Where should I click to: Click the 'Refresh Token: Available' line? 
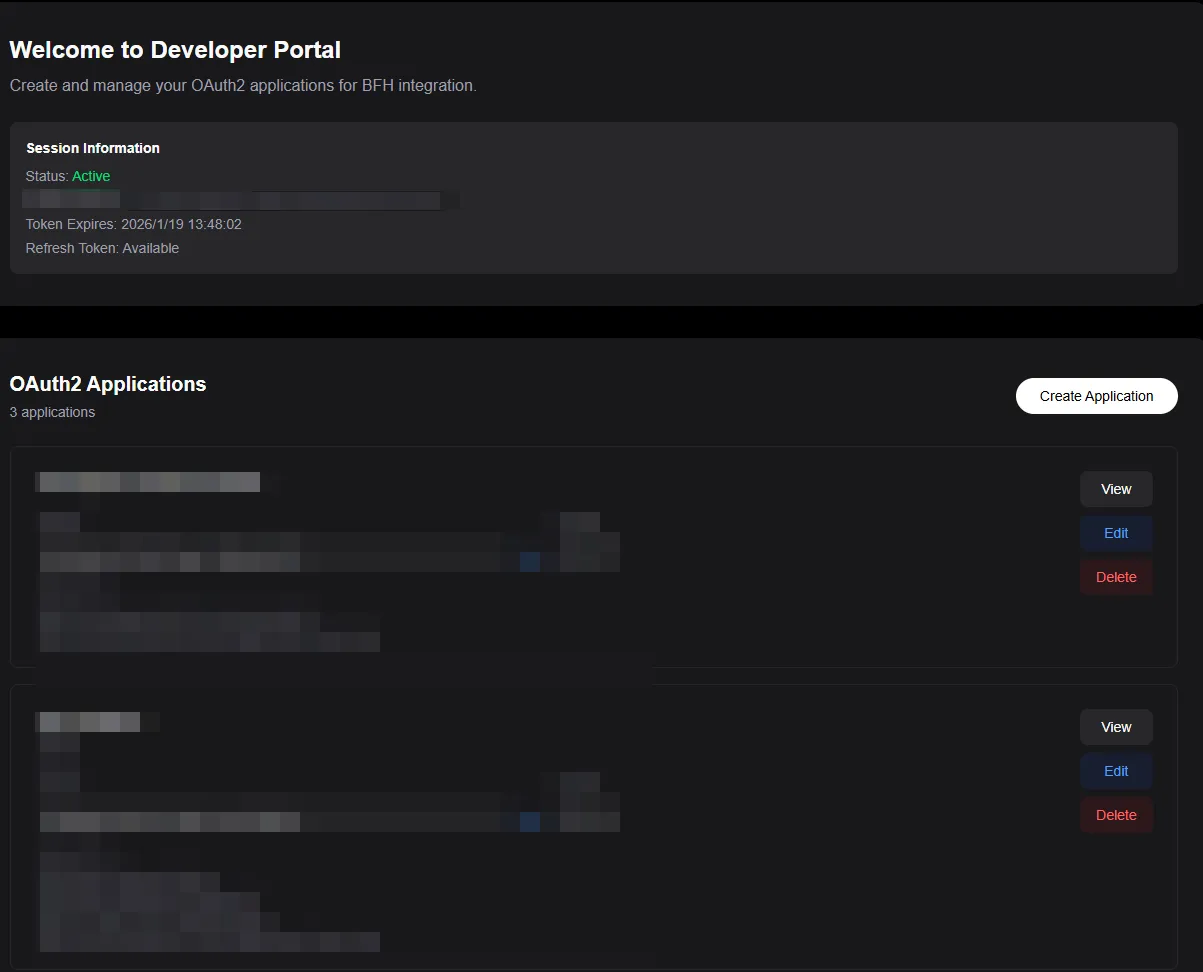(x=102, y=248)
